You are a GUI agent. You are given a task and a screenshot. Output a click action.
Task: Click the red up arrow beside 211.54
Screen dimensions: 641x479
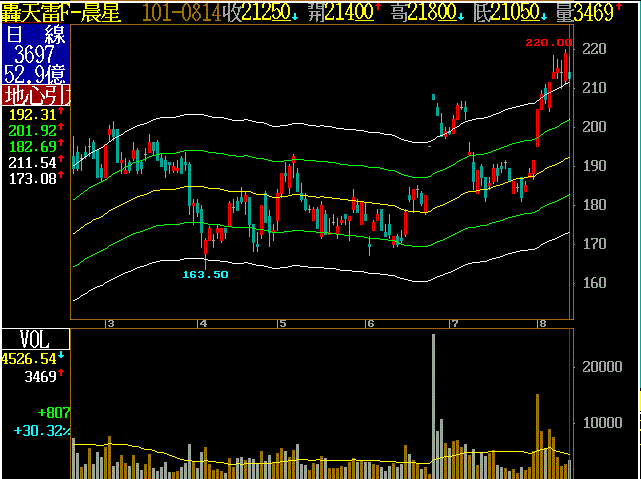click(61, 160)
